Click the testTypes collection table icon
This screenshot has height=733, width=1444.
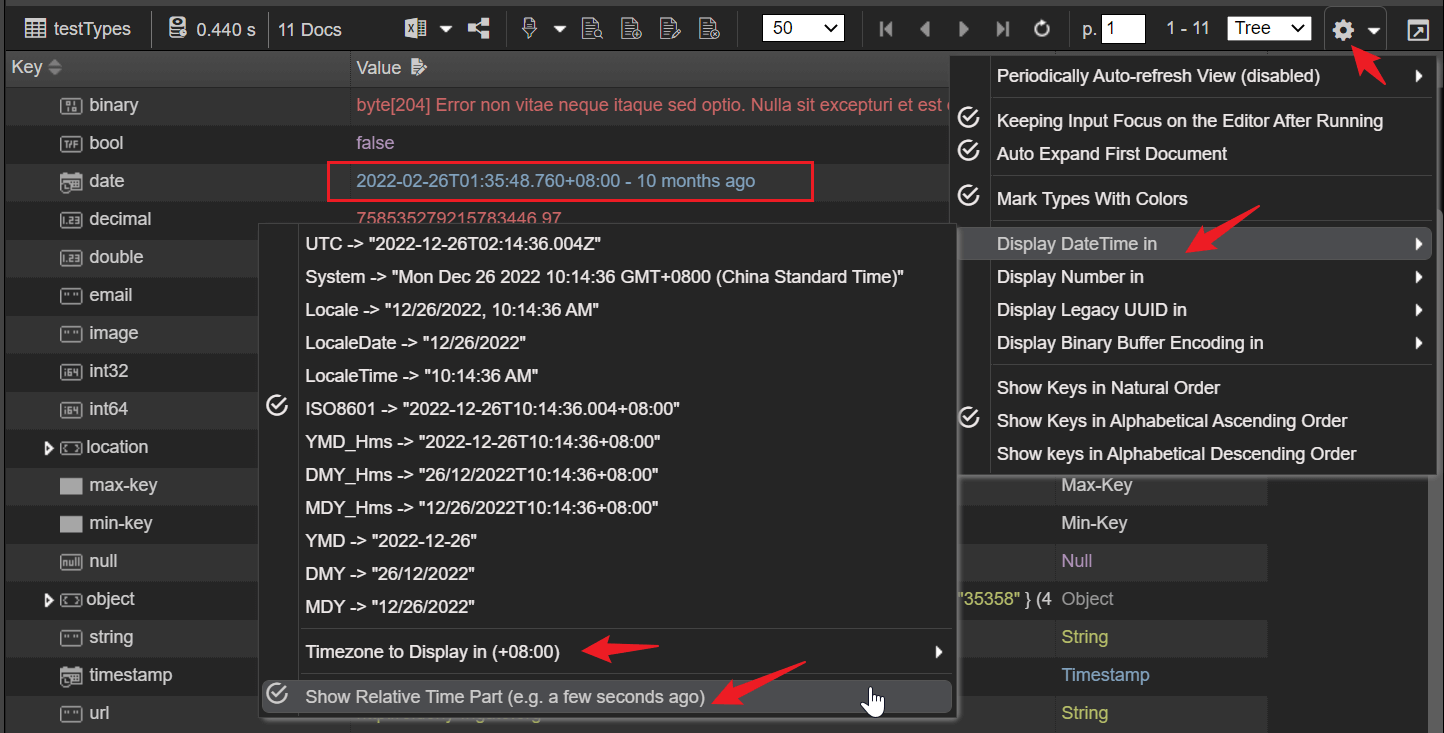coord(35,29)
